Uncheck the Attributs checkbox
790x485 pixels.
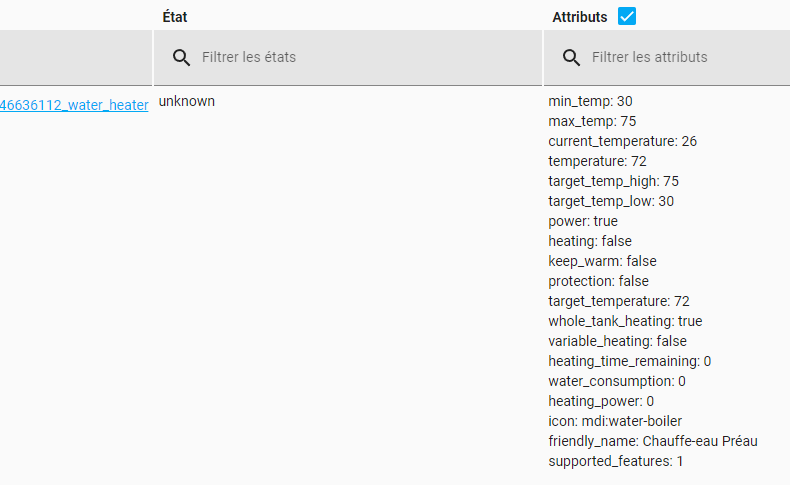coord(627,16)
